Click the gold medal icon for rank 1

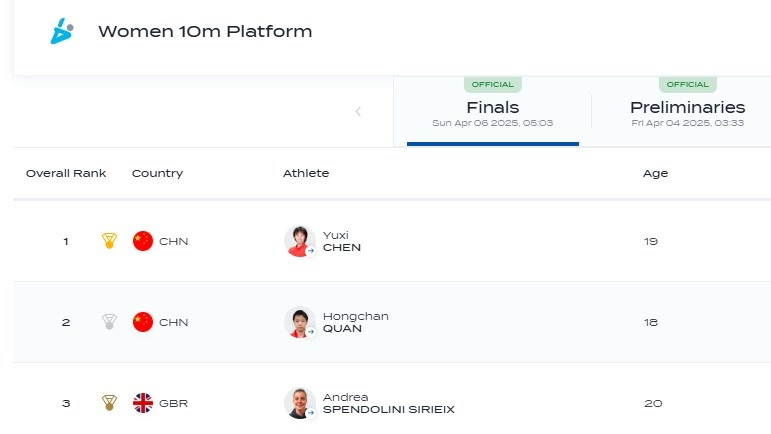pos(109,241)
